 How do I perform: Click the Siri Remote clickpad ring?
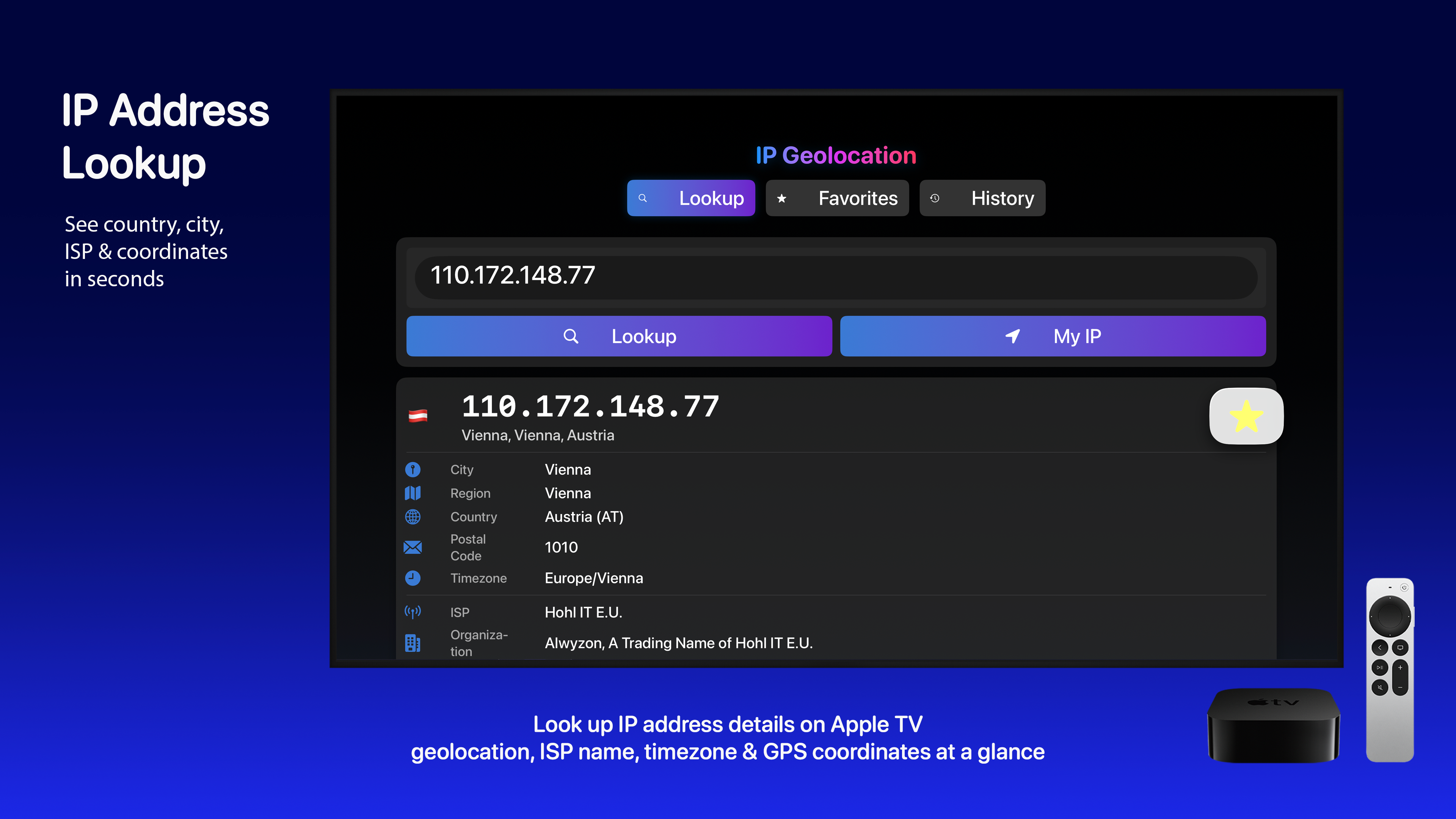coord(1390,616)
